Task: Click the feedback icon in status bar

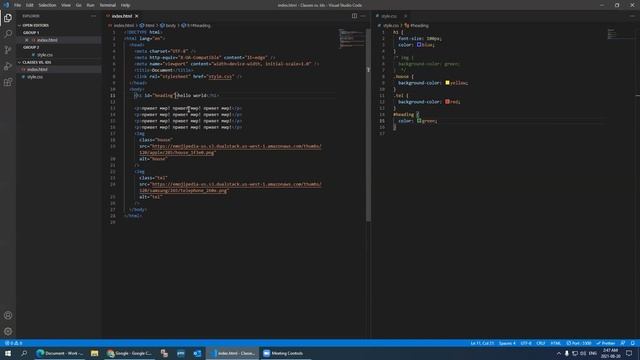Action: pyautogui.click(x=623, y=343)
